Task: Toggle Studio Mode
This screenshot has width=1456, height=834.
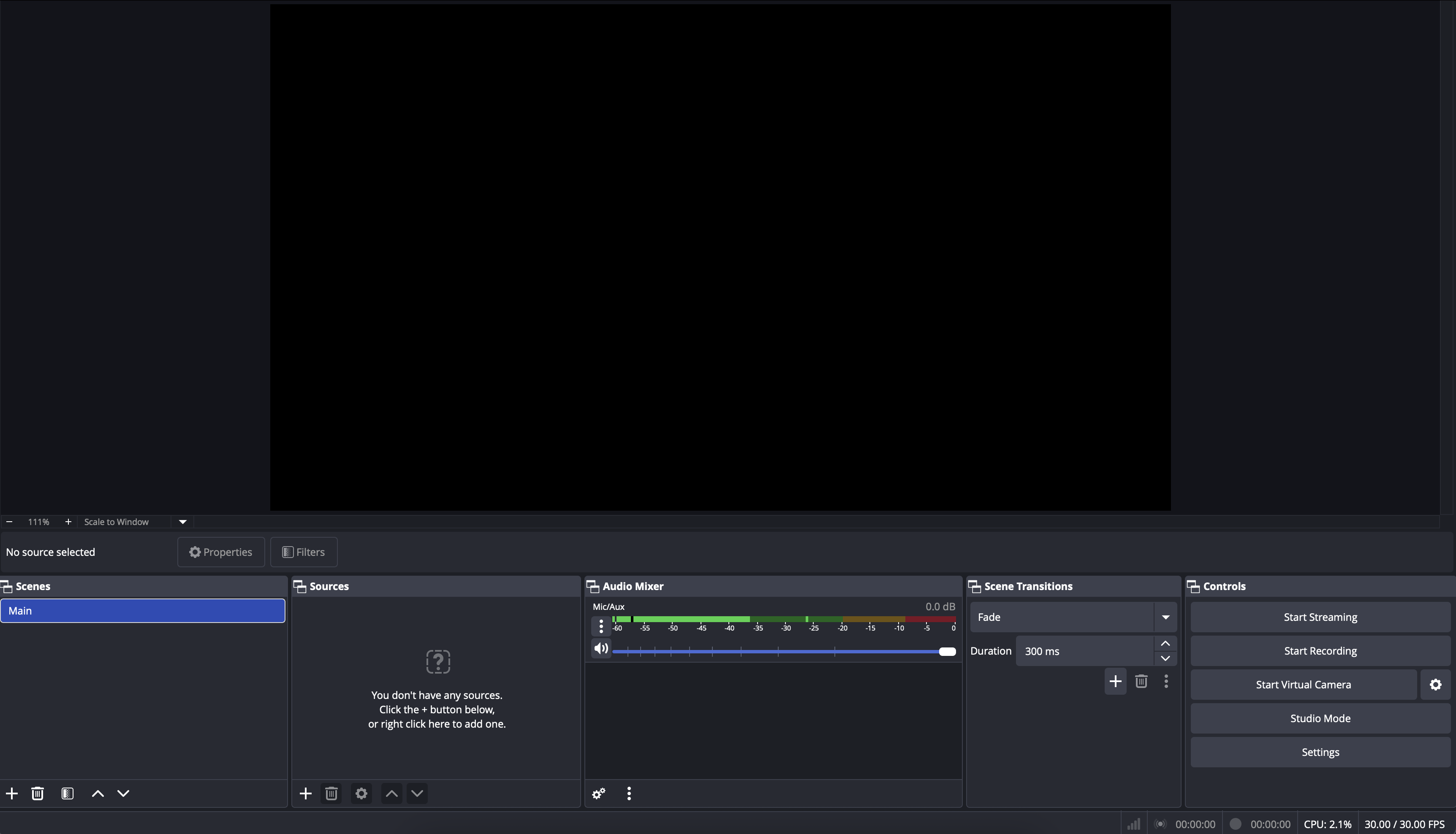Action: pos(1320,718)
